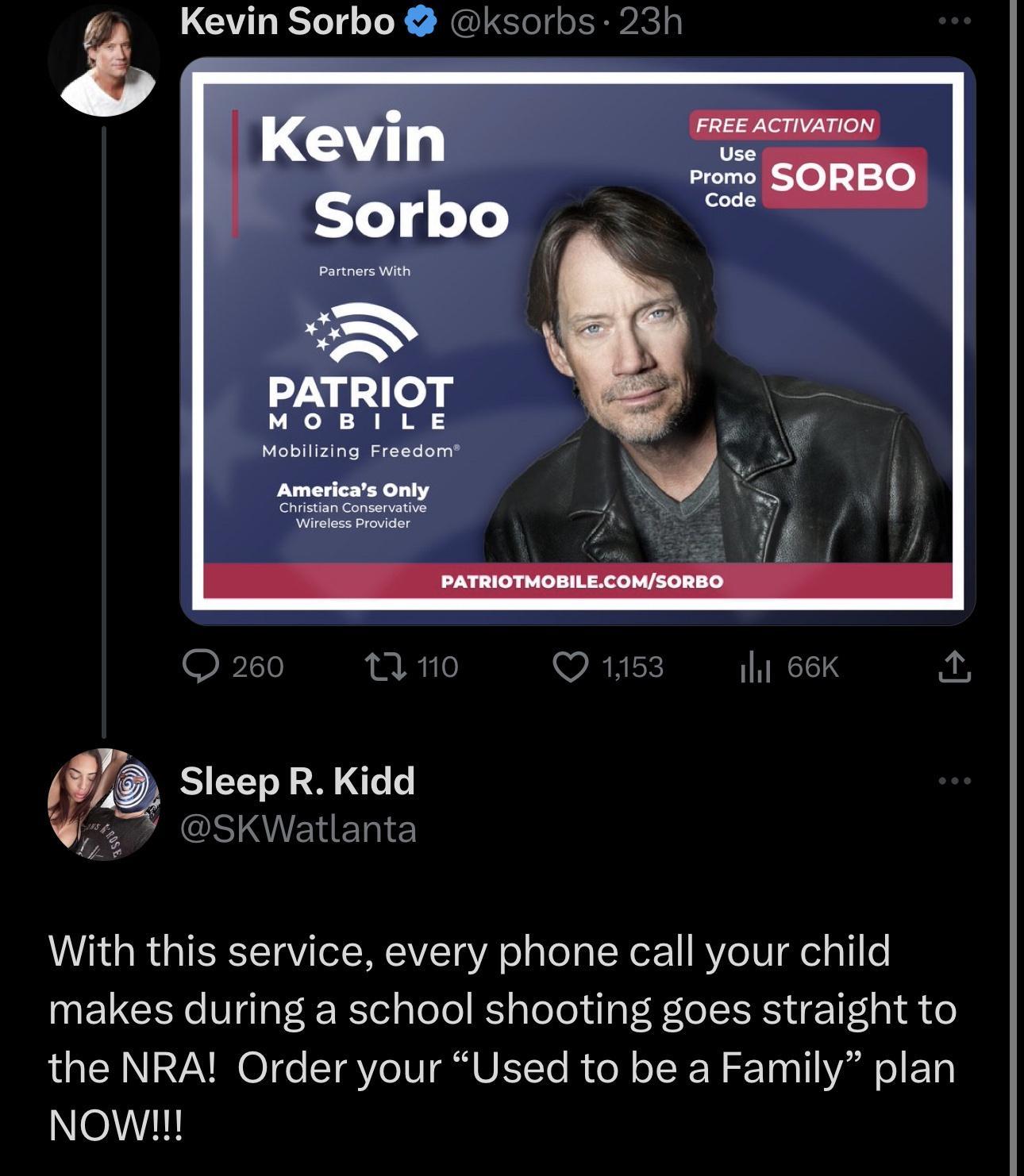Reply to Kevin Sorbo's tweet
The height and width of the screenshot is (1176, 1024).
point(206,668)
